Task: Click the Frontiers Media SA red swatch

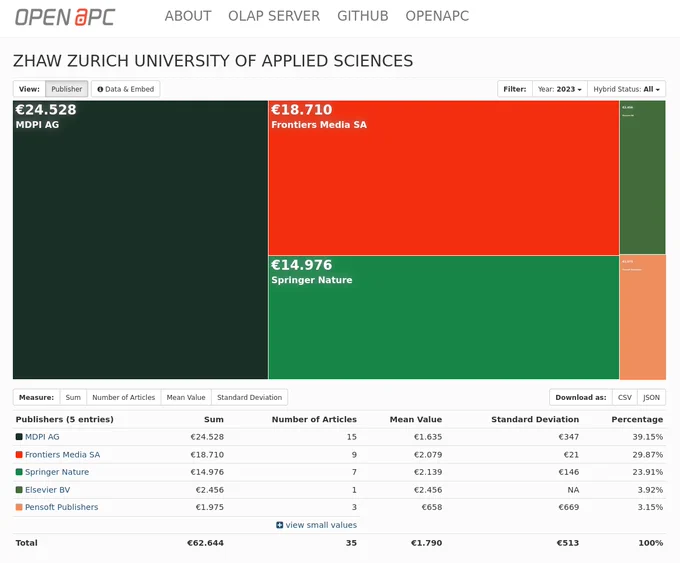Action: click(19, 455)
